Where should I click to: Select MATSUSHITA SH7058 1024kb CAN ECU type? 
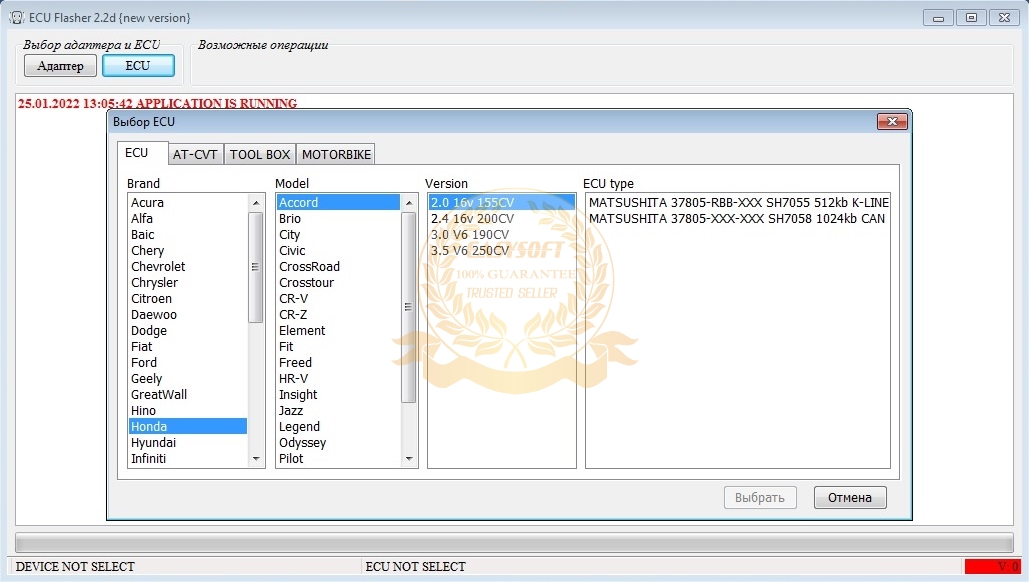pos(738,218)
